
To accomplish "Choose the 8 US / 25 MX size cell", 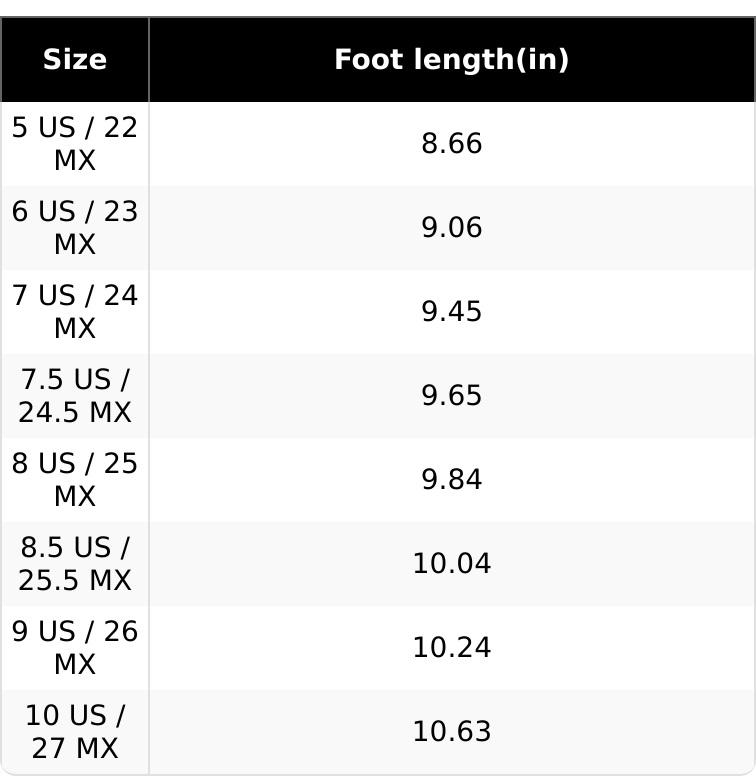I will (75, 480).
